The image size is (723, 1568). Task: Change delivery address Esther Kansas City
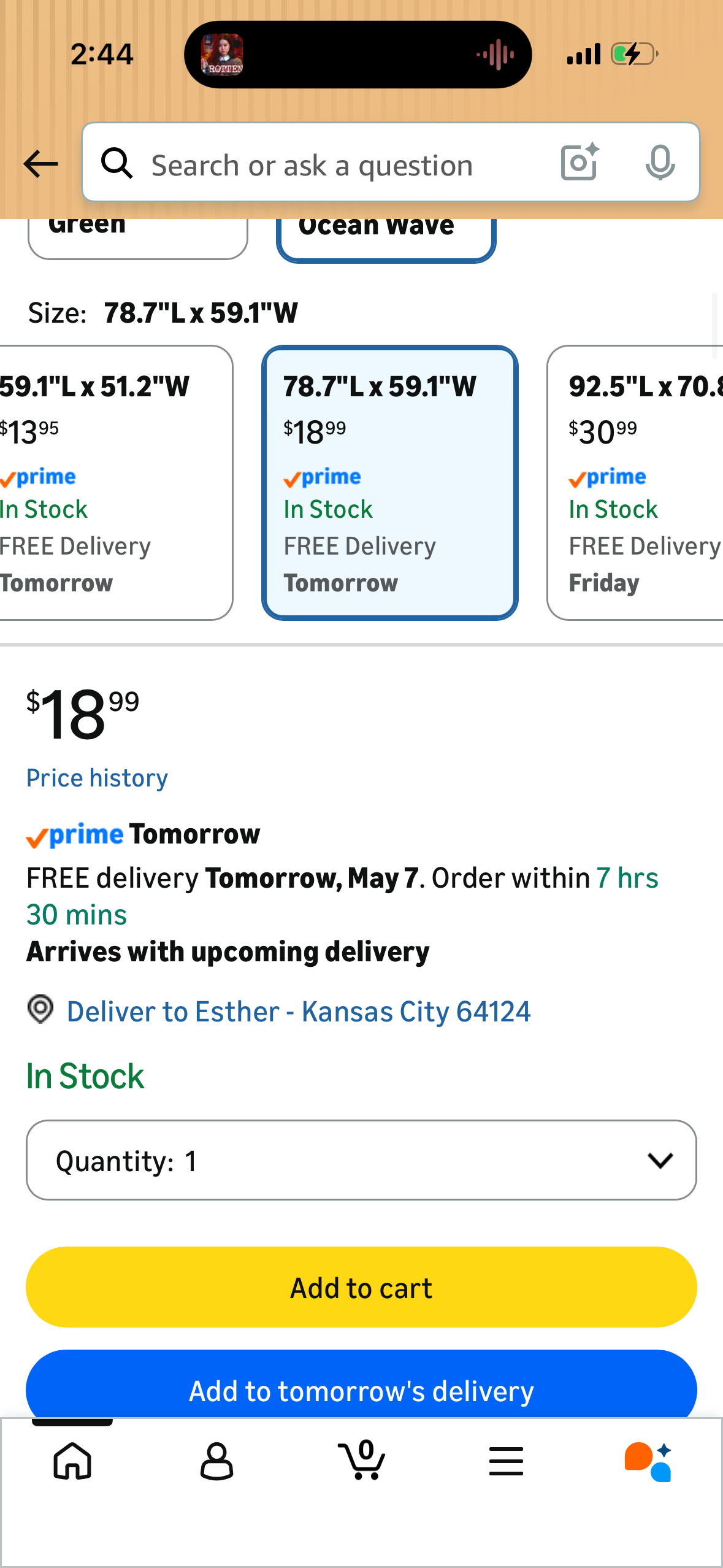click(x=299, y=1012)
